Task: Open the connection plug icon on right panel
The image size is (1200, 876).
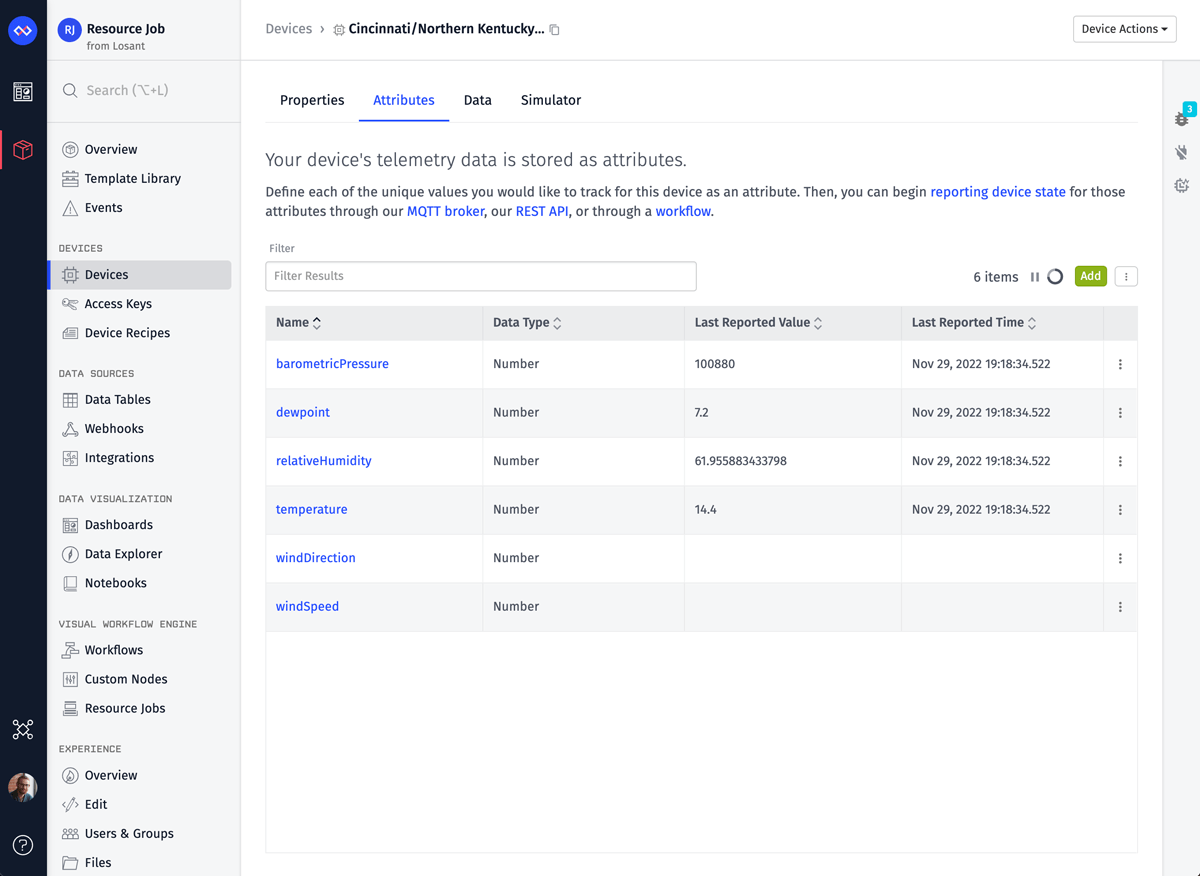Action: pyautogui.click(x=1182, y=152)
